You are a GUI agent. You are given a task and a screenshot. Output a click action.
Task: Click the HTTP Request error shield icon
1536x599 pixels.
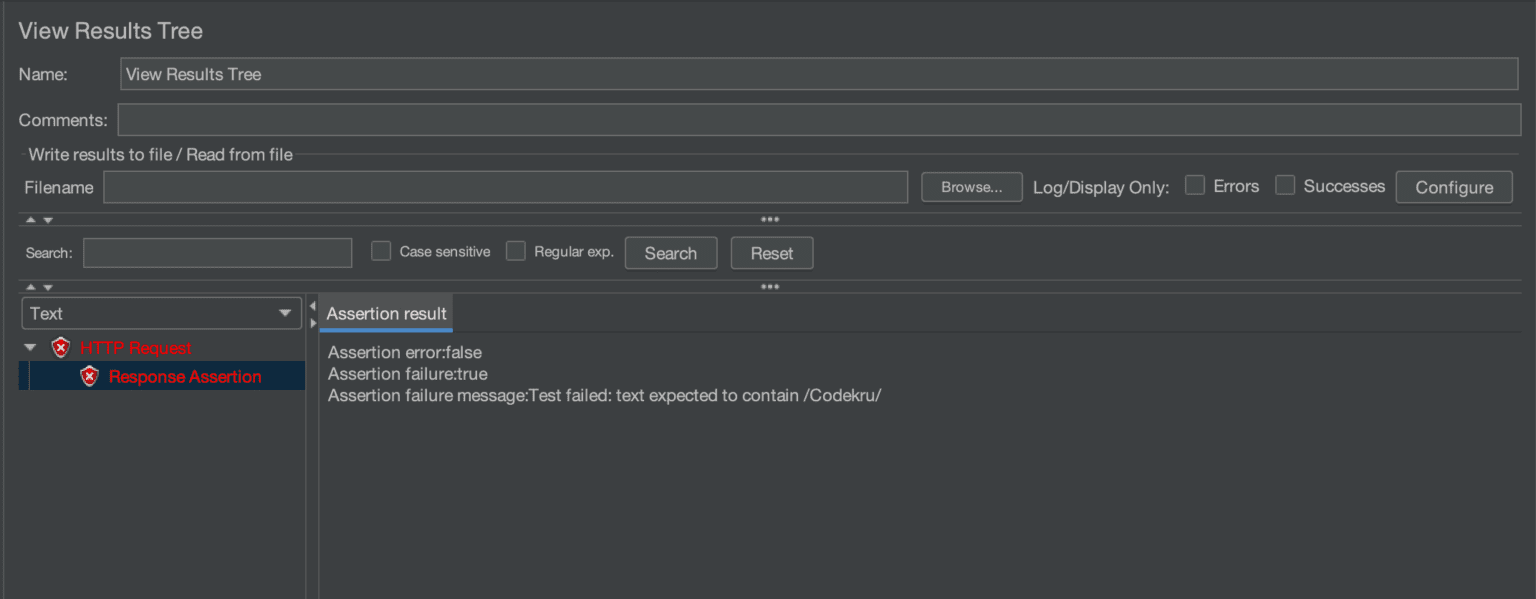pyautogui.click(x=61, y=348)
